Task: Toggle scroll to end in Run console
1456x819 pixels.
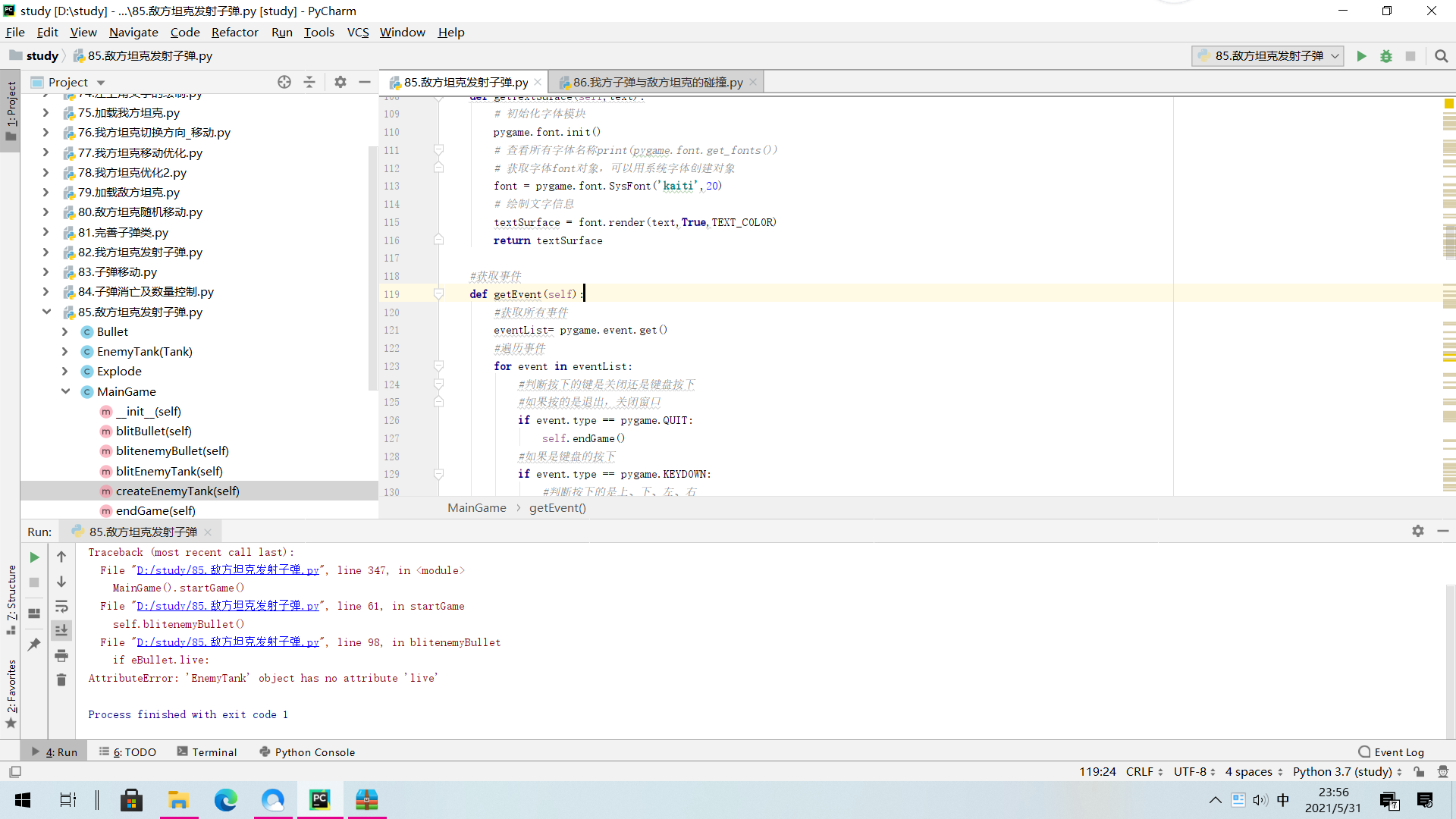Action: pos(61,630)
